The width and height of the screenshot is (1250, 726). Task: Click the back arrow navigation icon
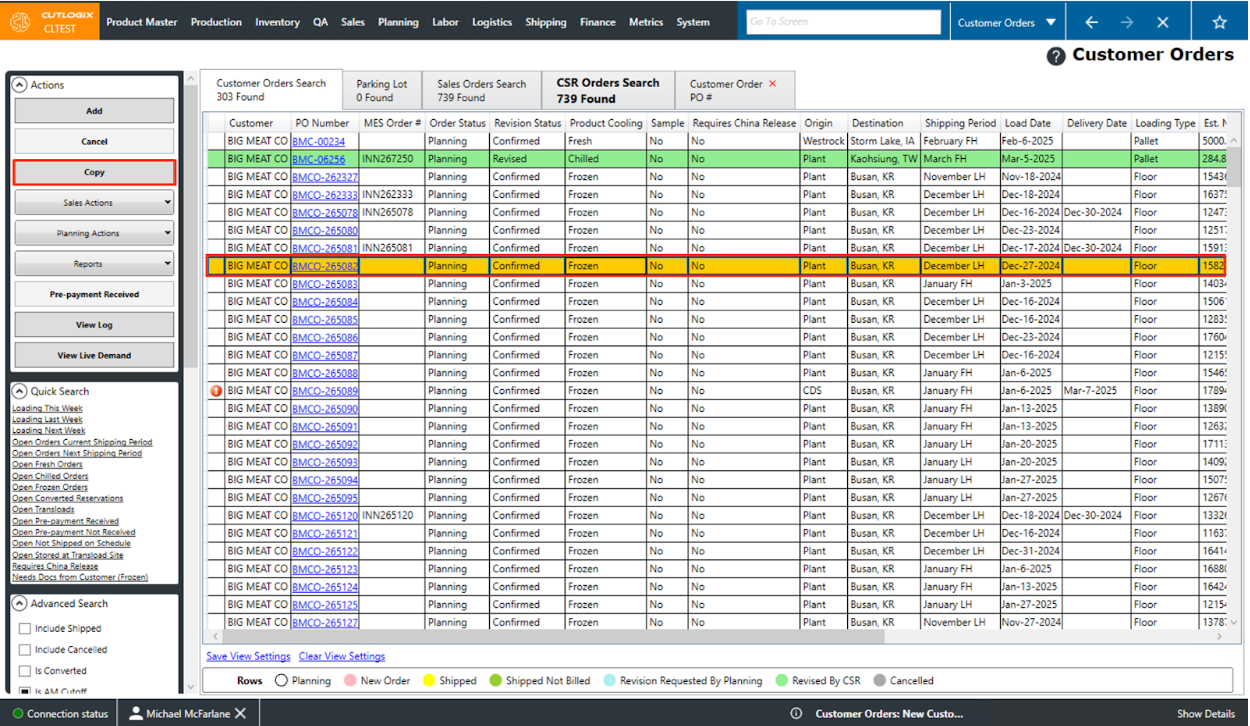(1091, 22)
